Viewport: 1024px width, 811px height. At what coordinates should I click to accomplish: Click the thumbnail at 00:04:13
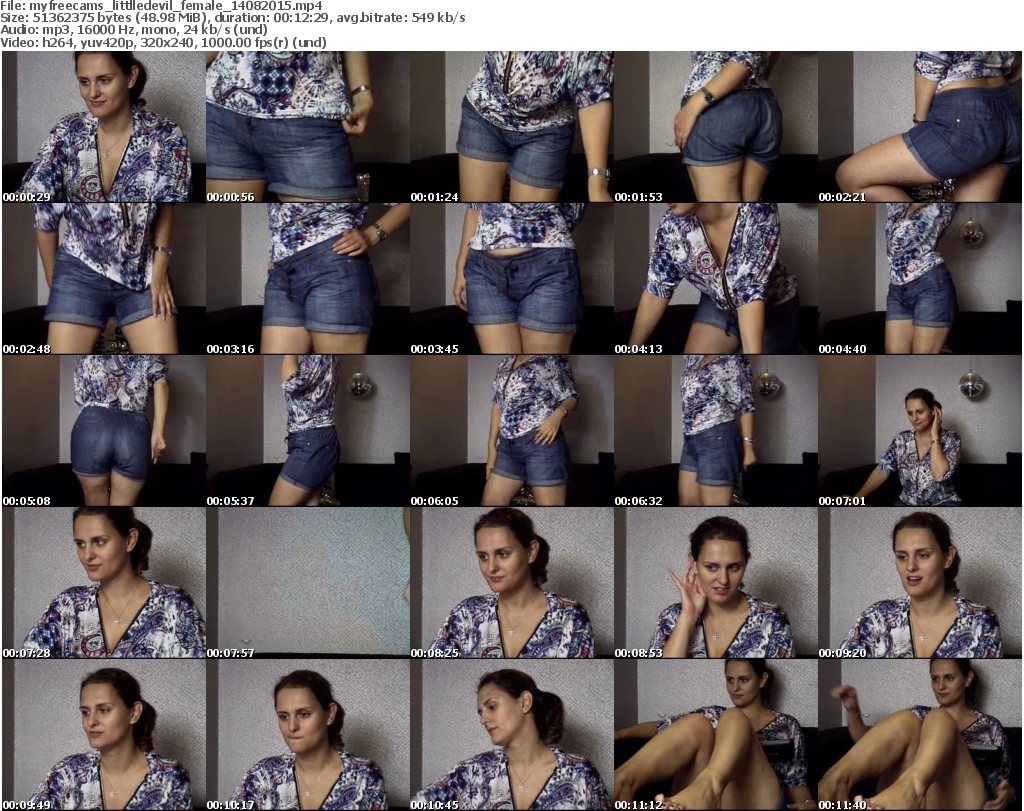click(716, 279)
